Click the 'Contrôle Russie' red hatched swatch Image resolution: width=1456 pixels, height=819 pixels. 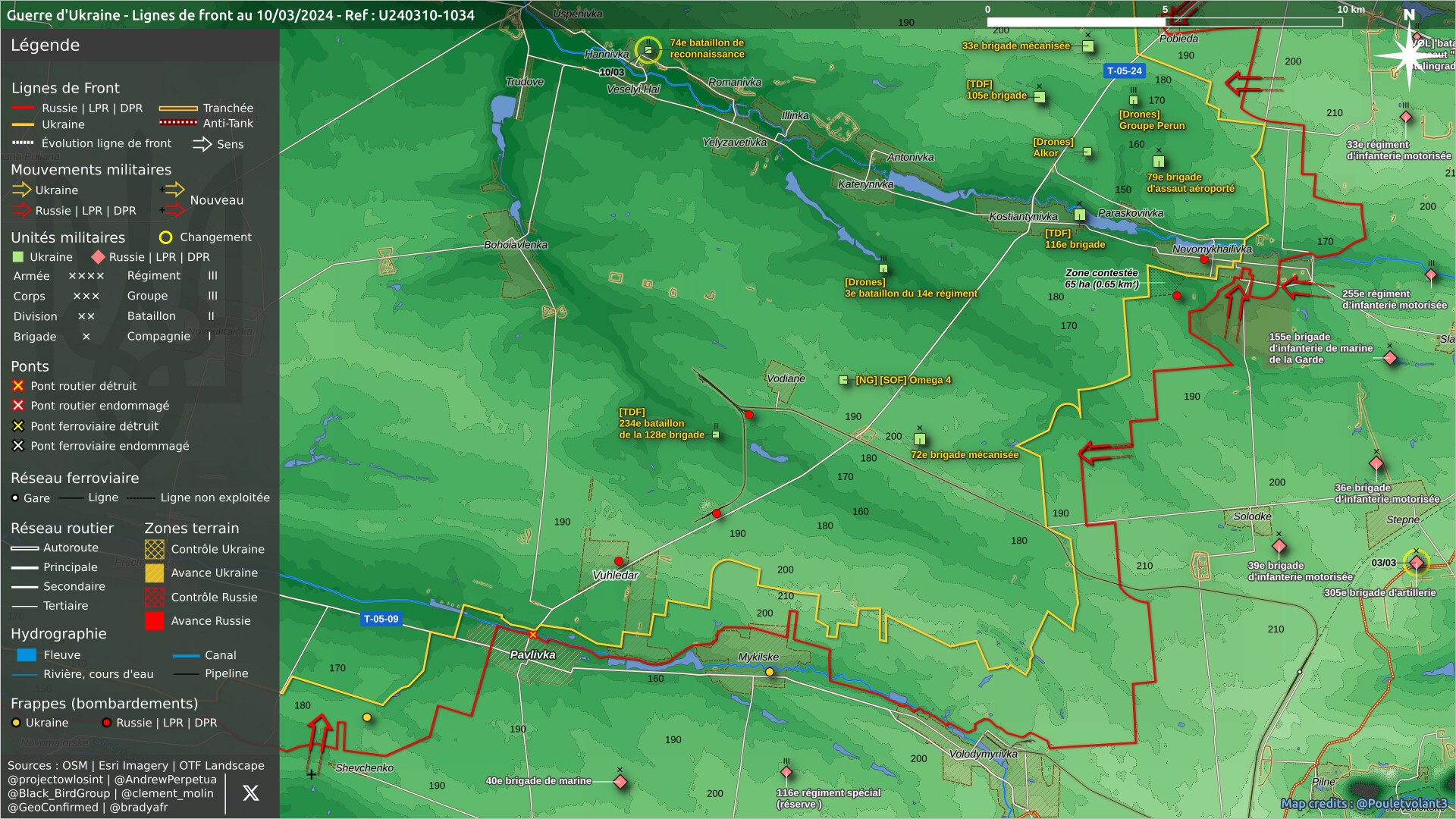154,597
